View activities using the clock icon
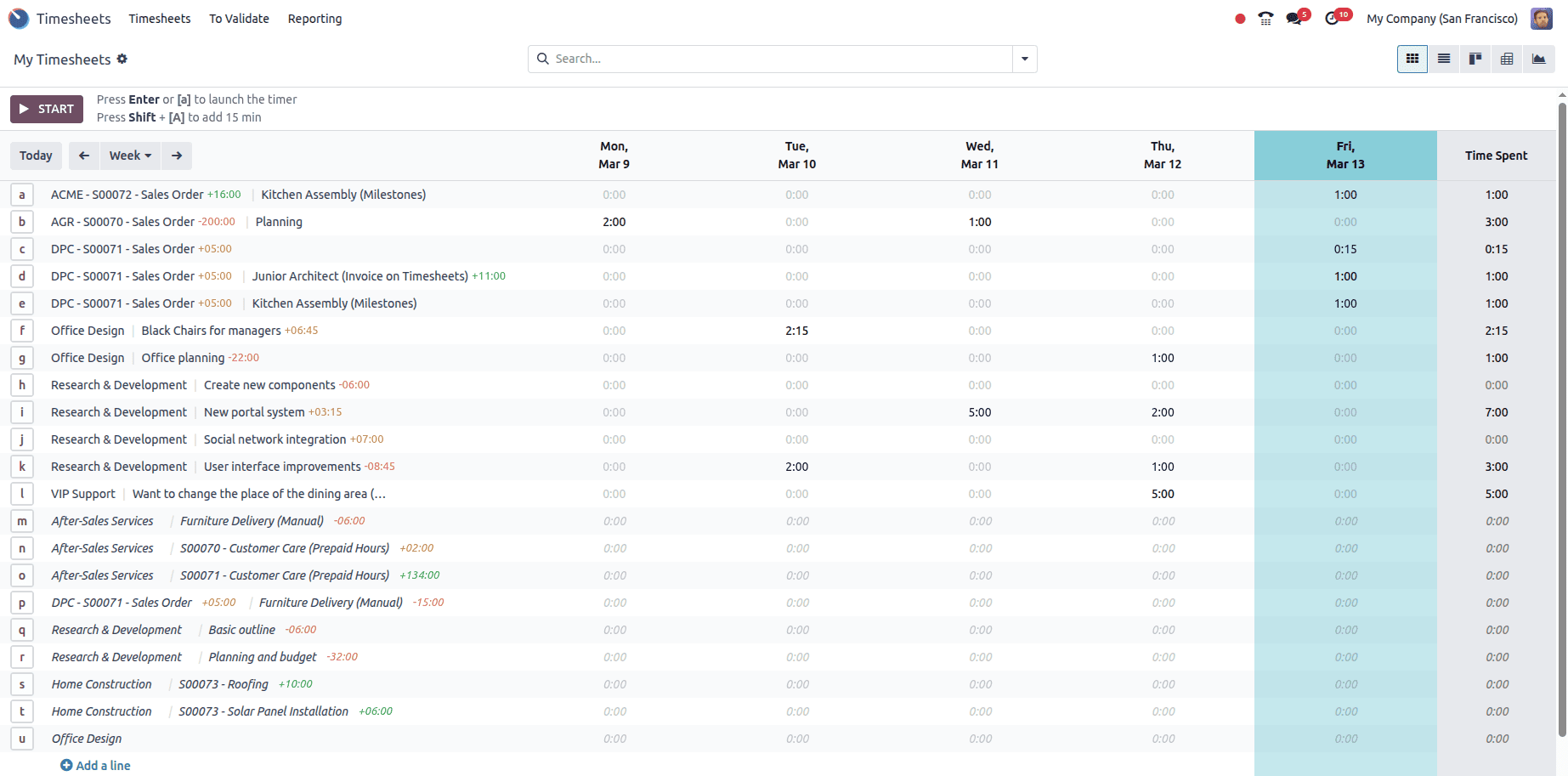This screenshot has width=1568, height=776. [1331, 17]
